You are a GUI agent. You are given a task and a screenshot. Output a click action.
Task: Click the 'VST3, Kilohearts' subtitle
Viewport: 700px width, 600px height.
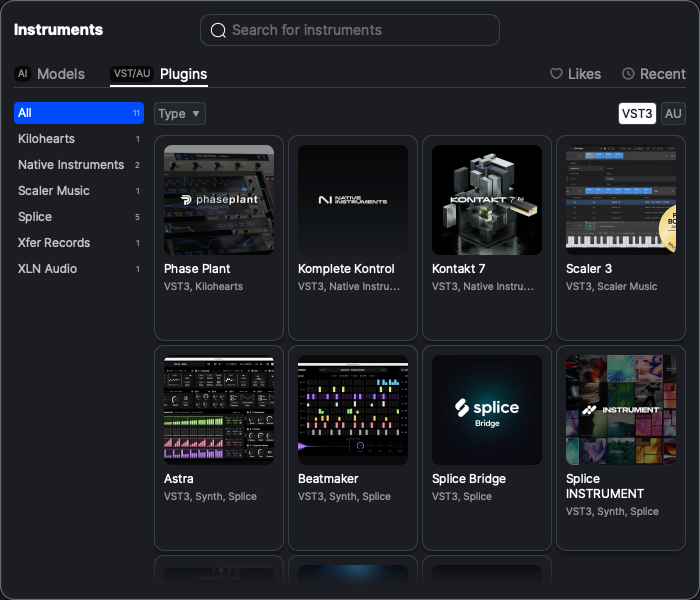tap(203, 286)
